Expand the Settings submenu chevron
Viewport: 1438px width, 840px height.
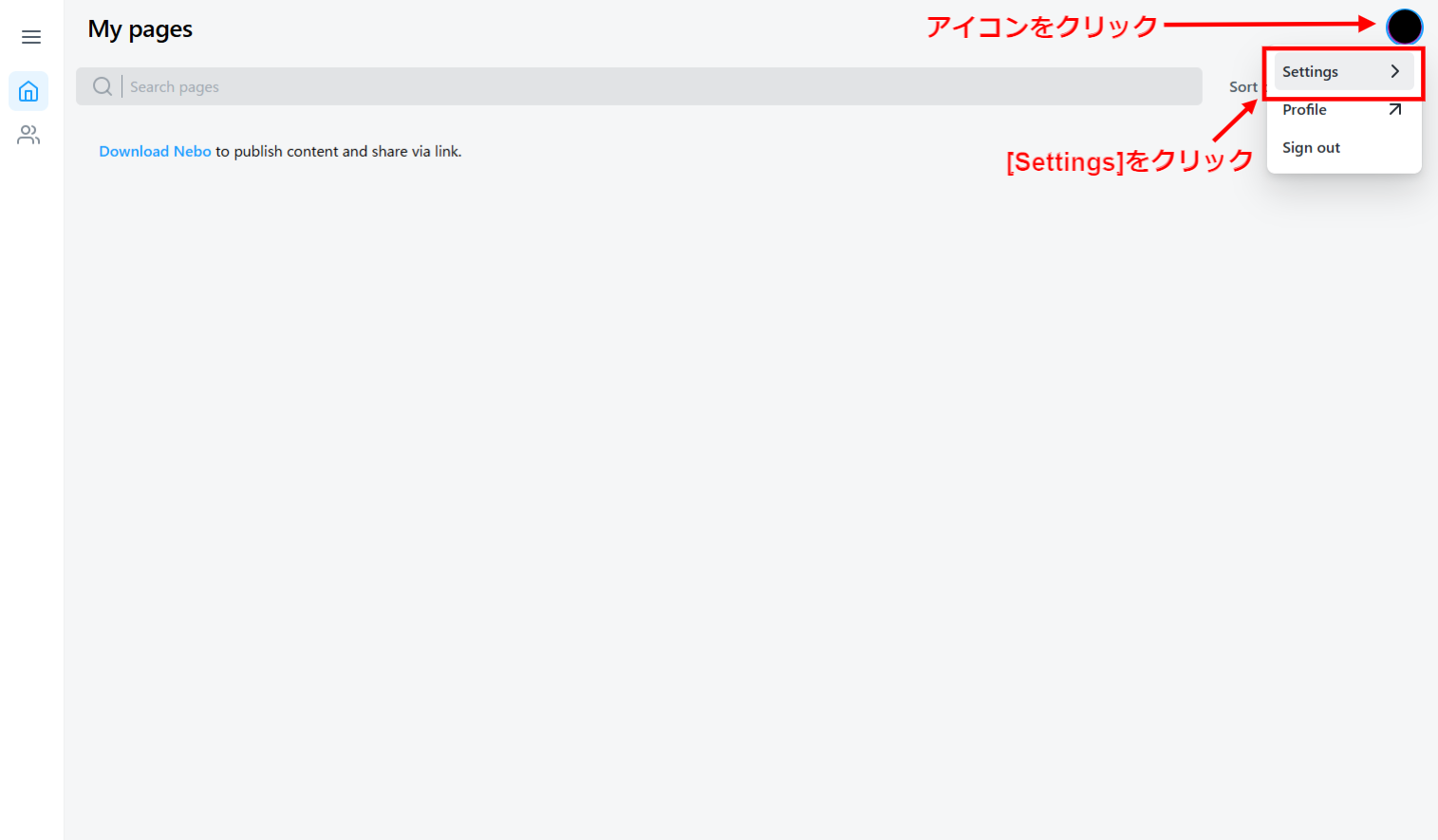[x=1394, y=72]
